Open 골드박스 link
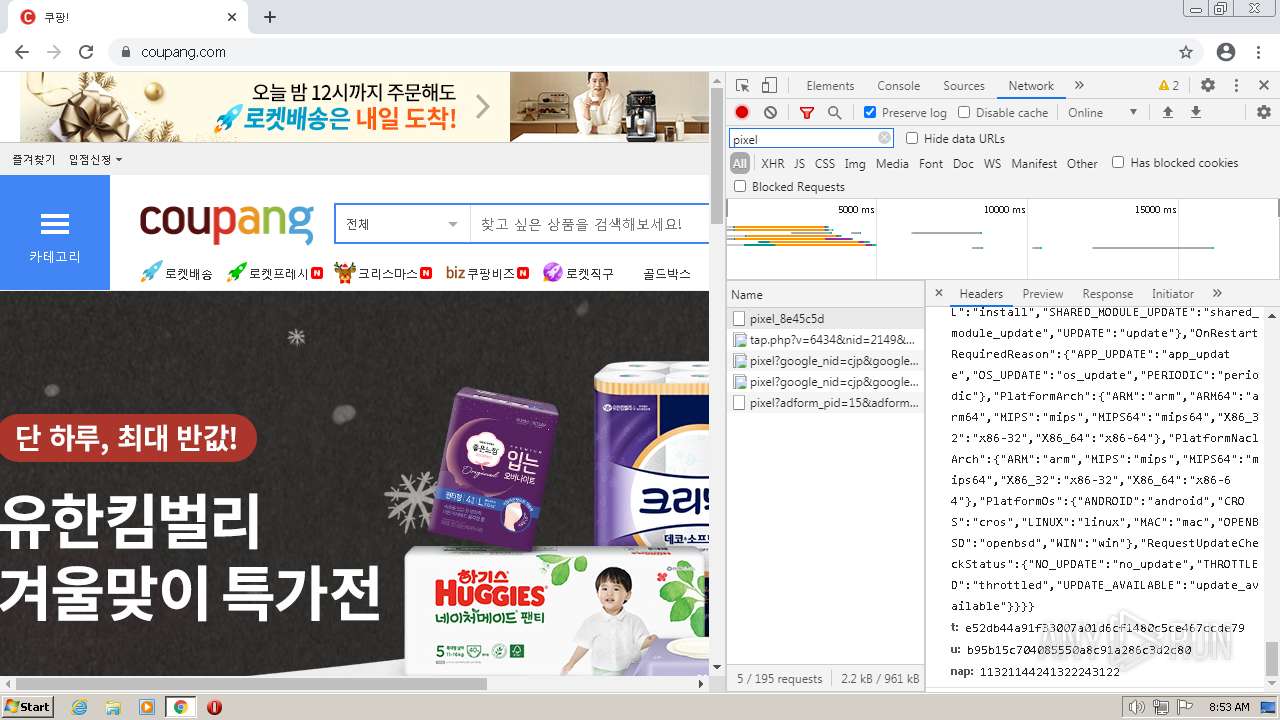1280x720 pixels. [667, 273]
